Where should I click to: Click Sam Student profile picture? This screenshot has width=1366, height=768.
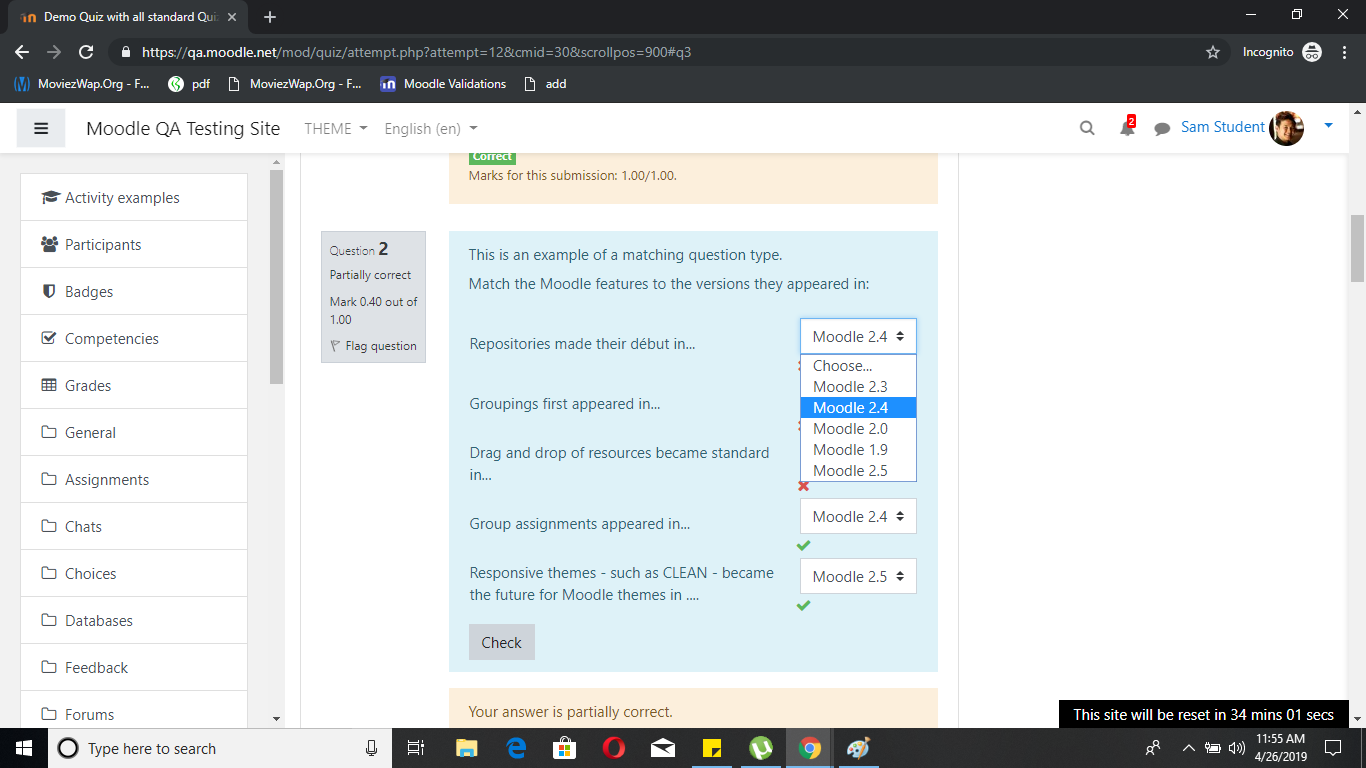1286,128
